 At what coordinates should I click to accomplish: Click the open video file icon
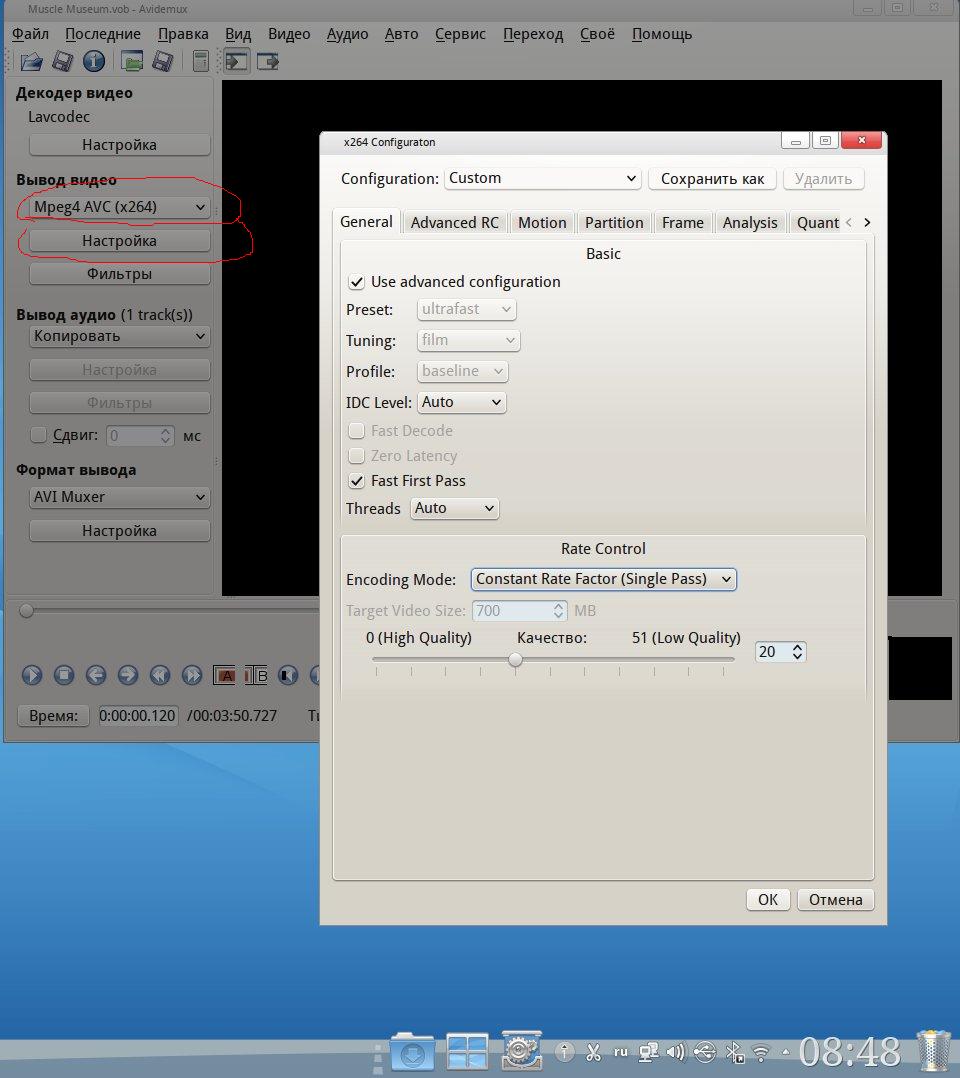click(x=31, y=62)
